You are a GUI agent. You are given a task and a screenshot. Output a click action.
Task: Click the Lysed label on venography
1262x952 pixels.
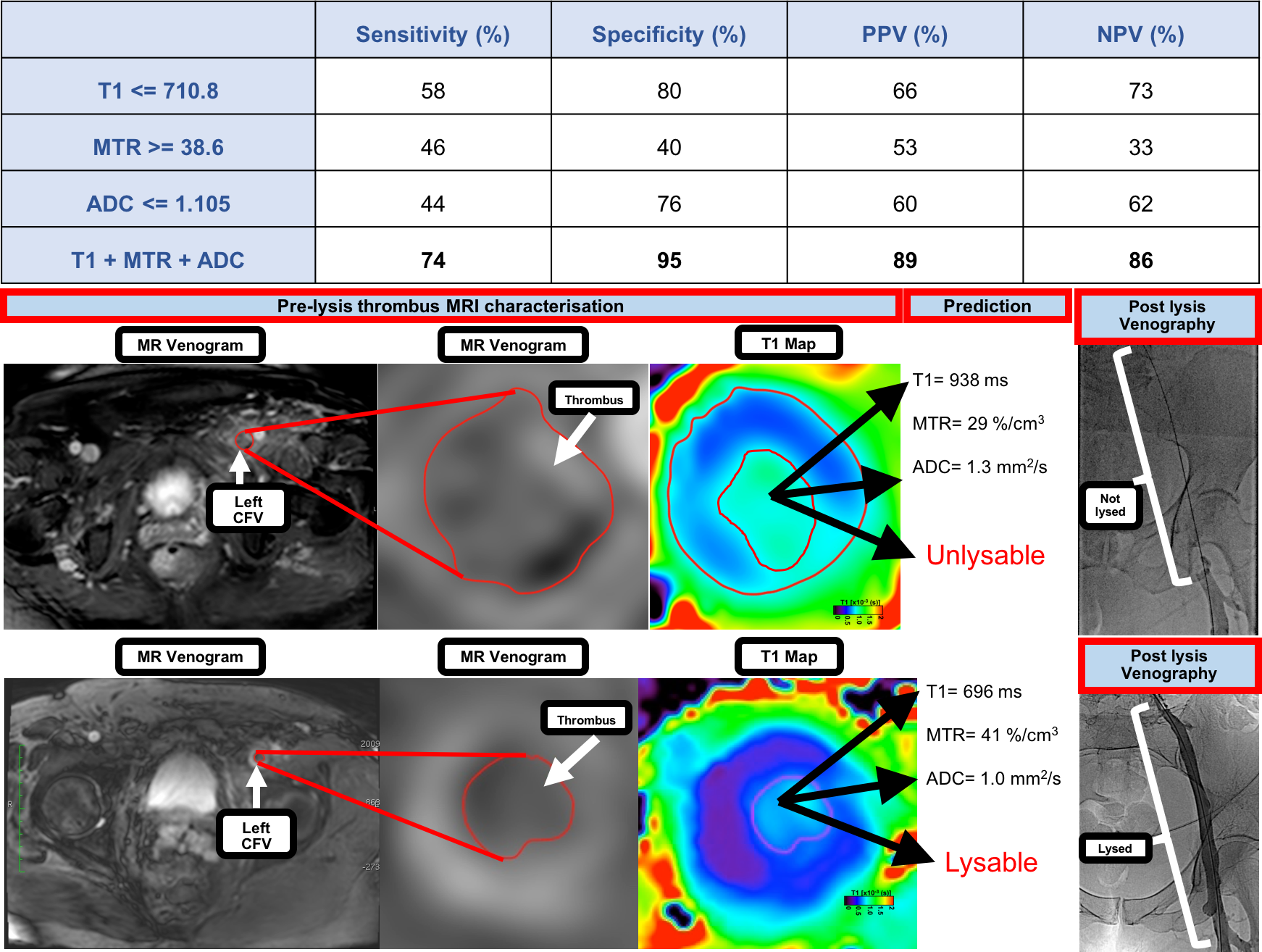[1114, 848]
